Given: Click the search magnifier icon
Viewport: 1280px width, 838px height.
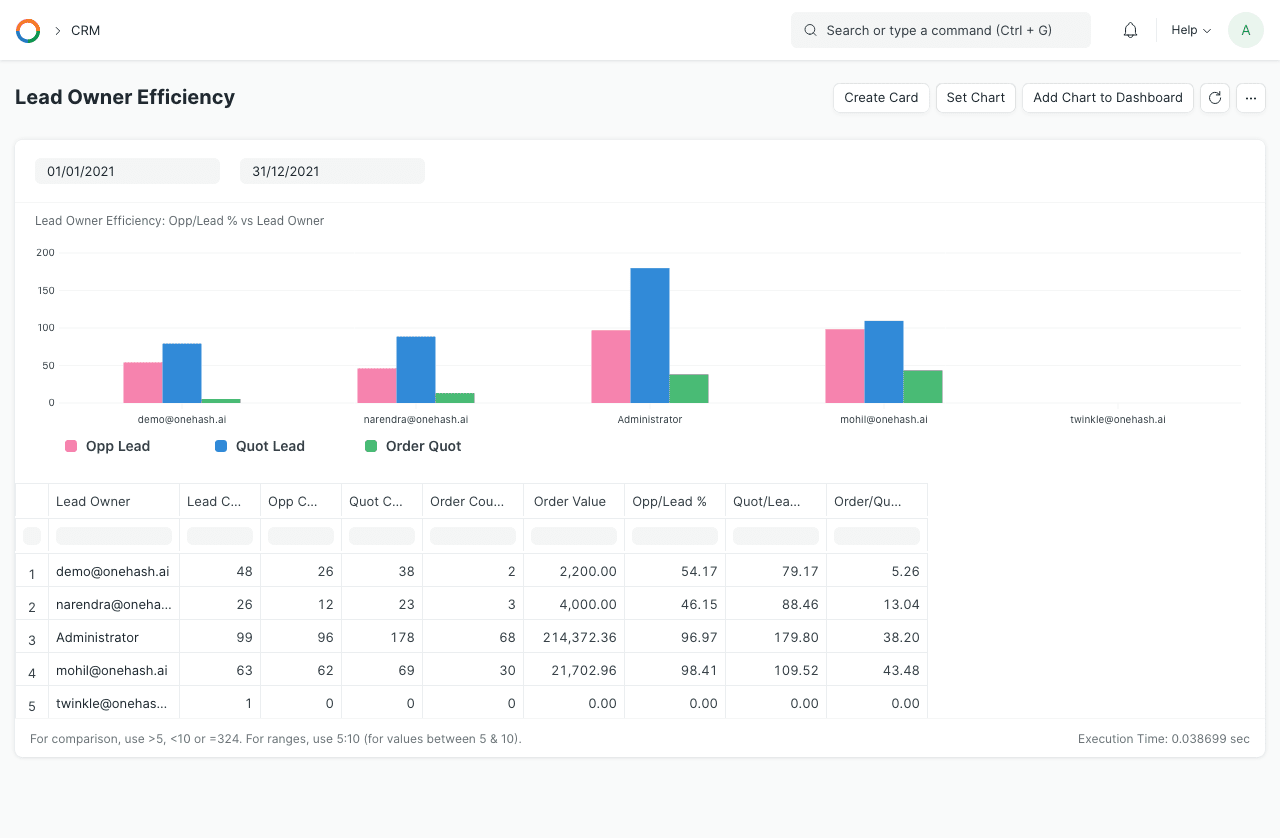Looking at the screenshot, I should click(810, 31).
